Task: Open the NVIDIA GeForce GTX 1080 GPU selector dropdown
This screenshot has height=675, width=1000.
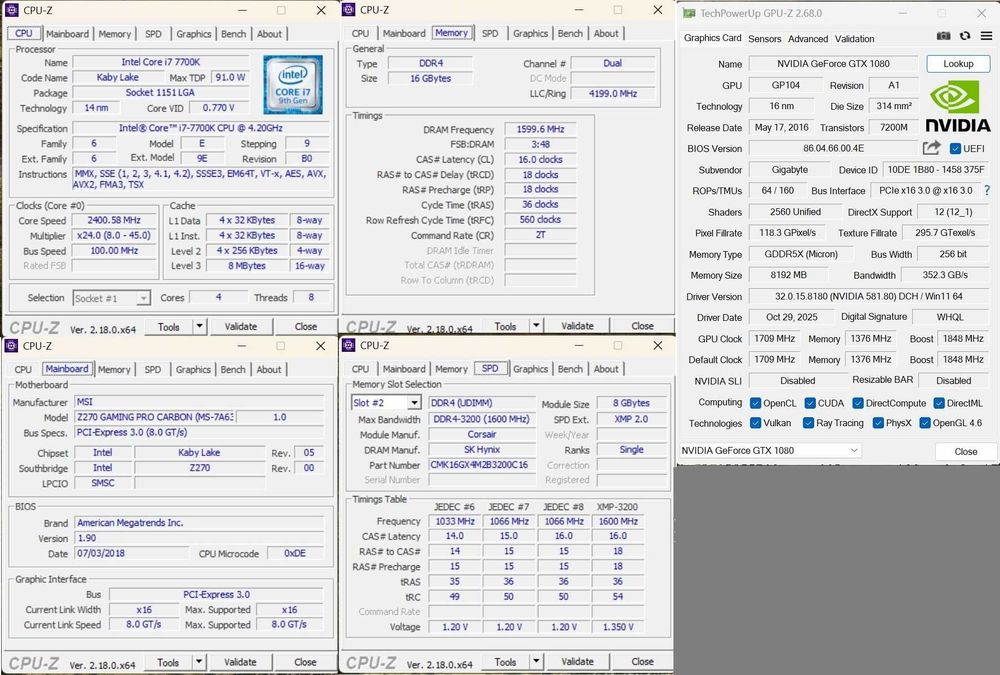Action: coord(770,450)
